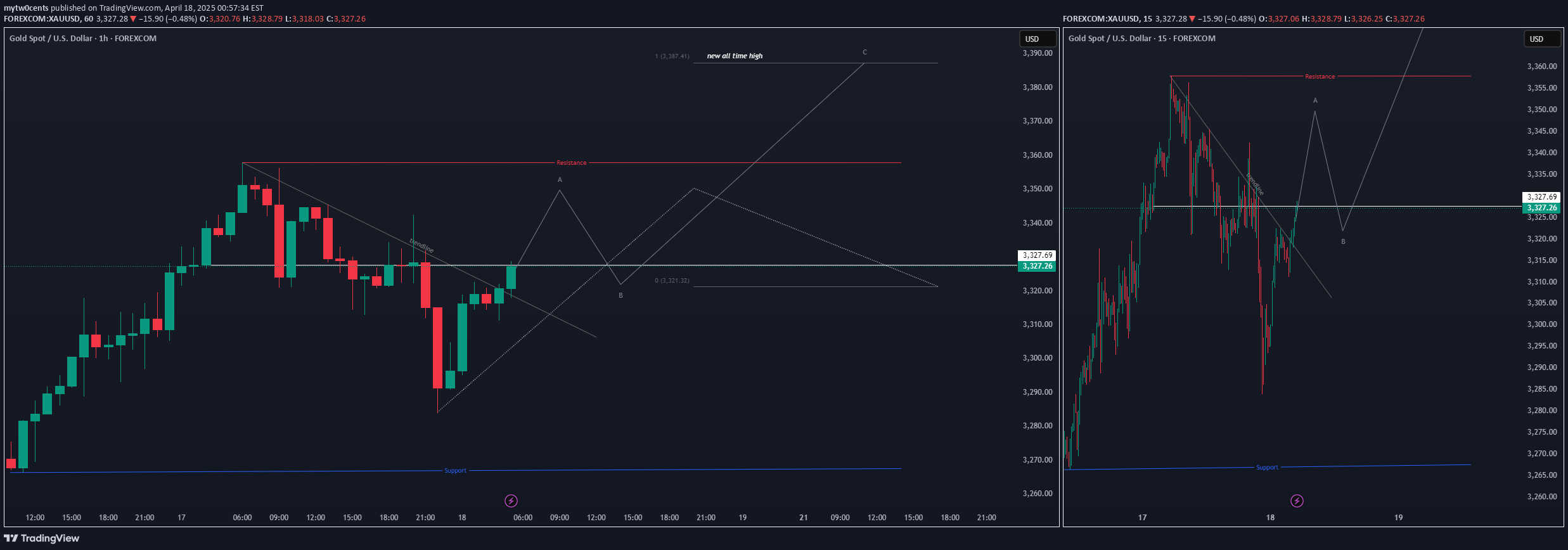
Task: Click wave label A on 15-minute chart
Action: [1315, 101]
